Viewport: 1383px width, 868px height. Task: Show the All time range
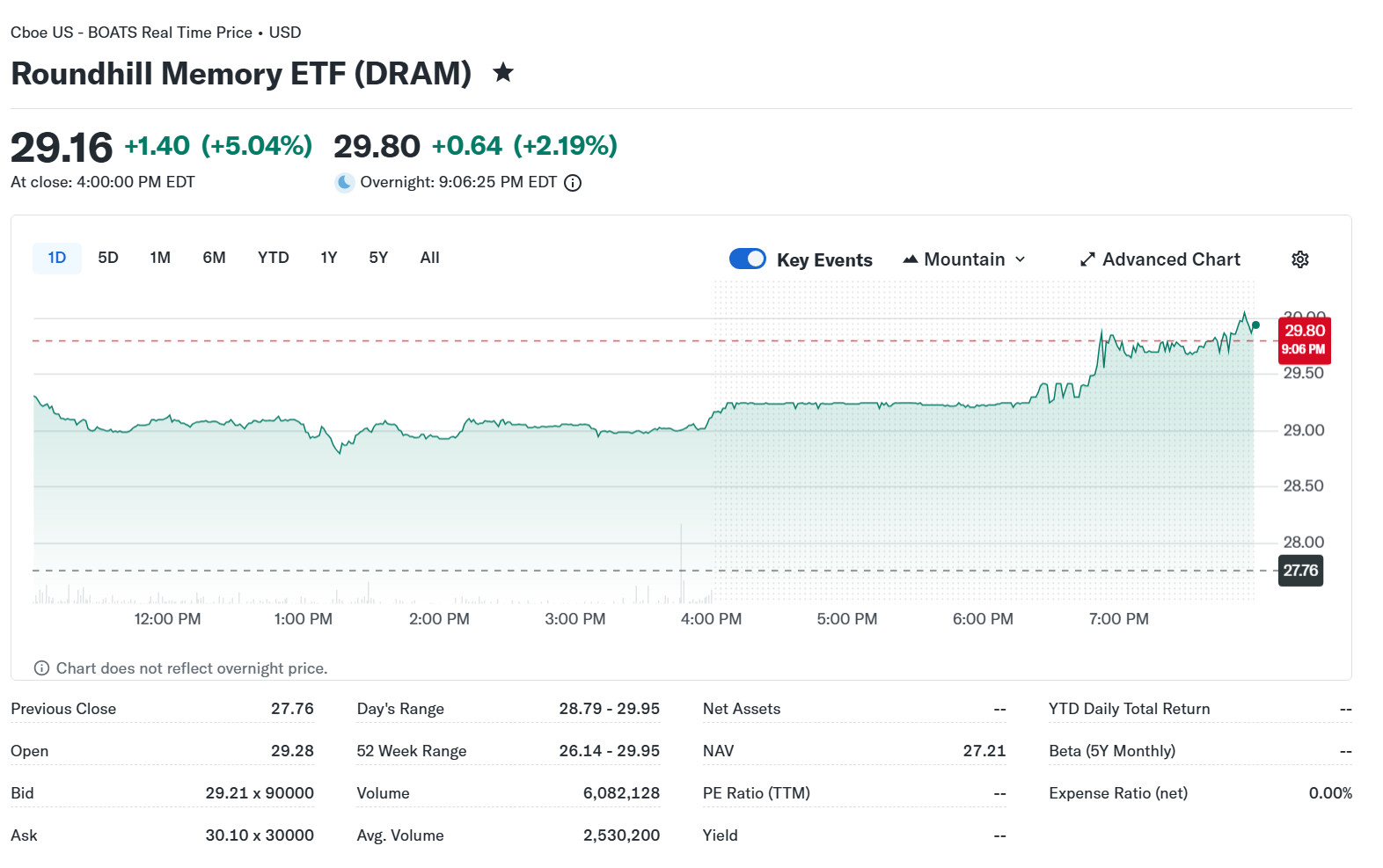point(429,258)
